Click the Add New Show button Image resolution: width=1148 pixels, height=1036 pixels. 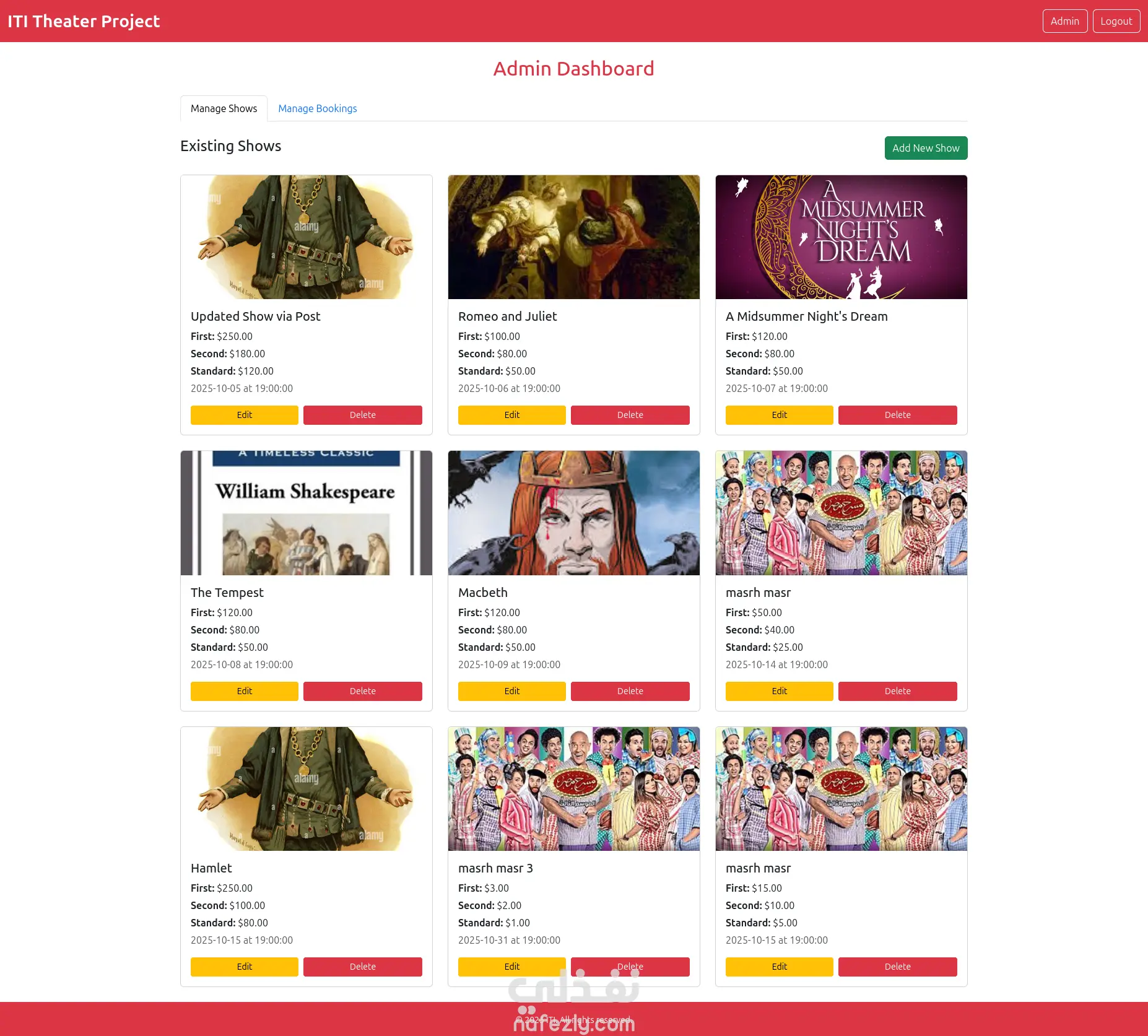pos(926,148)
